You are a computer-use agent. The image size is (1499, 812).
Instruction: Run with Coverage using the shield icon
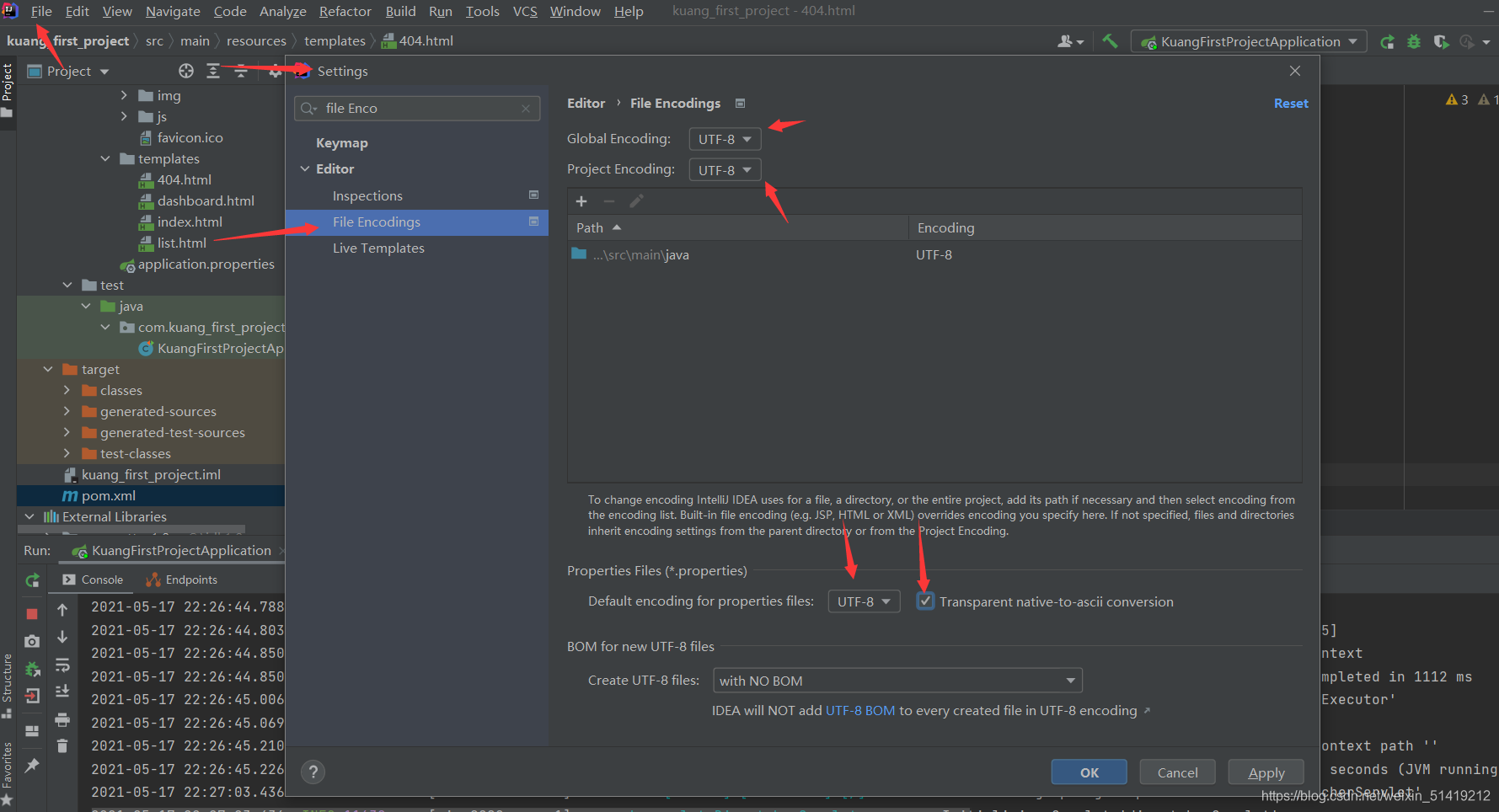1442,40
